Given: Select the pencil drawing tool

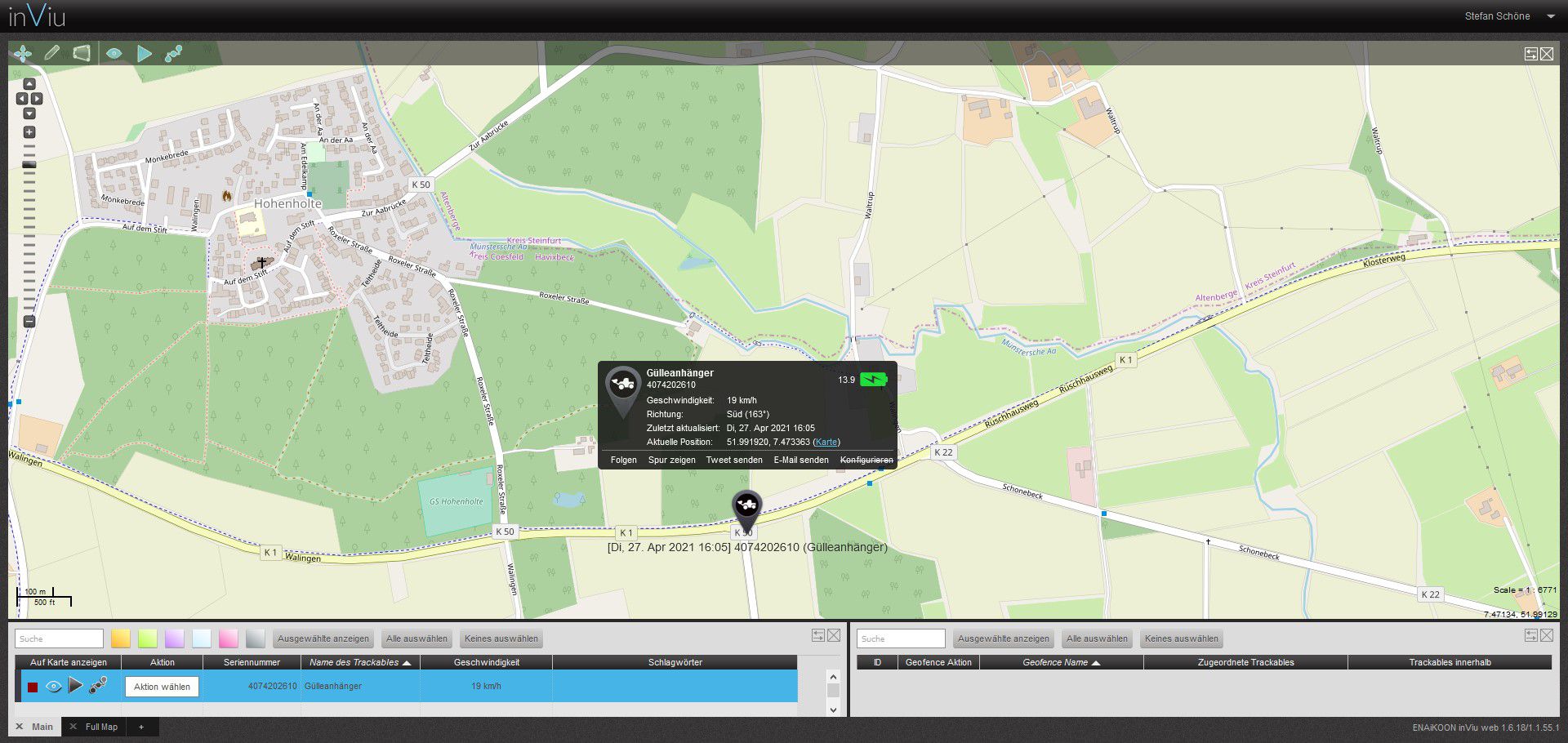Looking at the screenshot, I should pyautogui.click(x=52, y=53).
